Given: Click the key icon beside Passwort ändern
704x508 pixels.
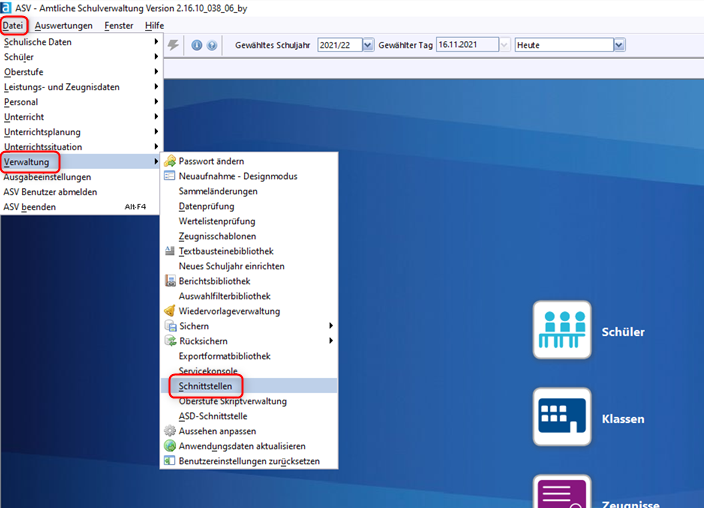Looking at the screenshot, I should [170, 161].
